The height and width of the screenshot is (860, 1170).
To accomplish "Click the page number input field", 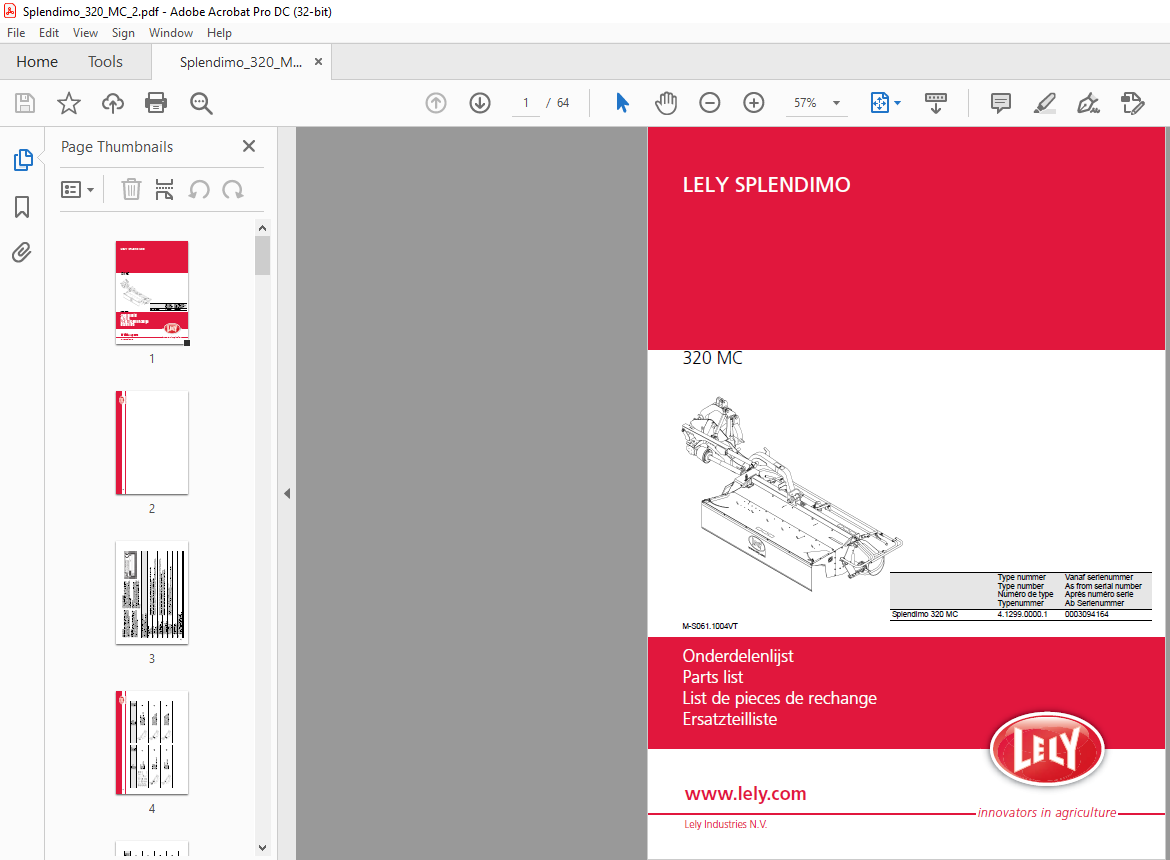I will pos(526,103).
